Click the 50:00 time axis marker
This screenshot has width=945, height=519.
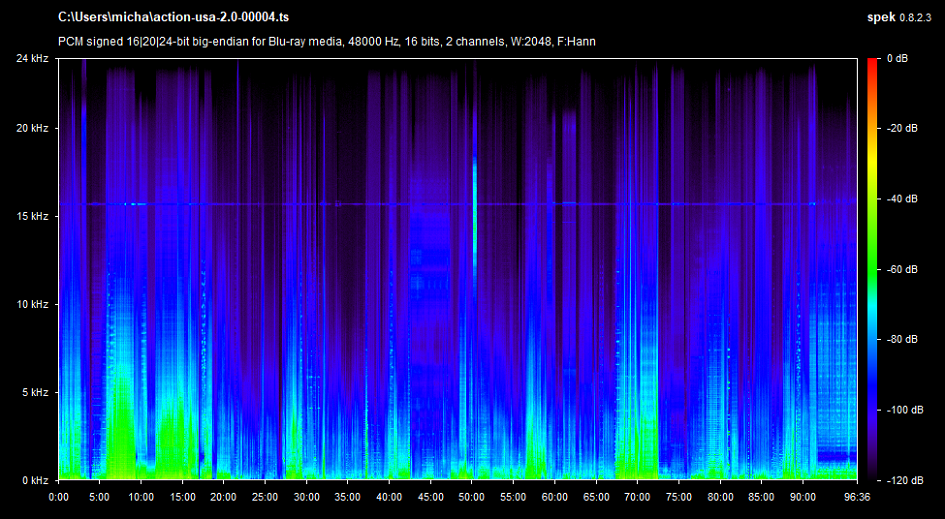tap(472, 496)
